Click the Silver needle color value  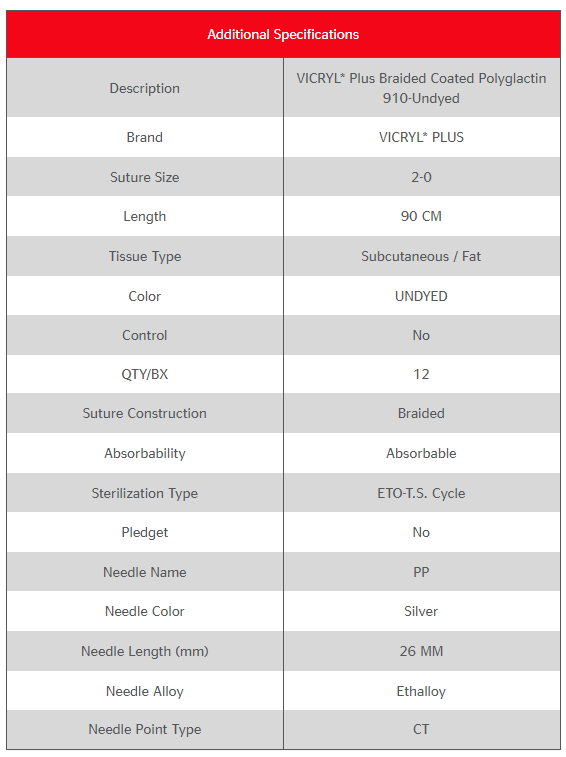421,611
